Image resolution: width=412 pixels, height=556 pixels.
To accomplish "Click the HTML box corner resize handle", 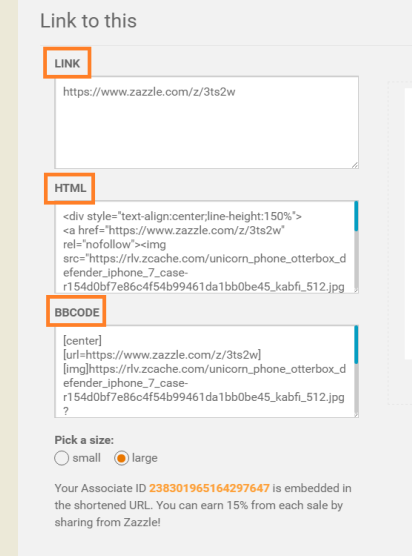I will (x=356, y=290).
